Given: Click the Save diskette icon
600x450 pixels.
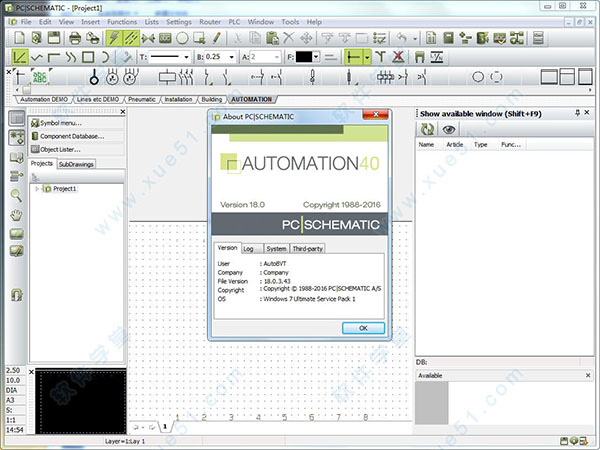Looking at the screenshot, I should tap(54, 38).
